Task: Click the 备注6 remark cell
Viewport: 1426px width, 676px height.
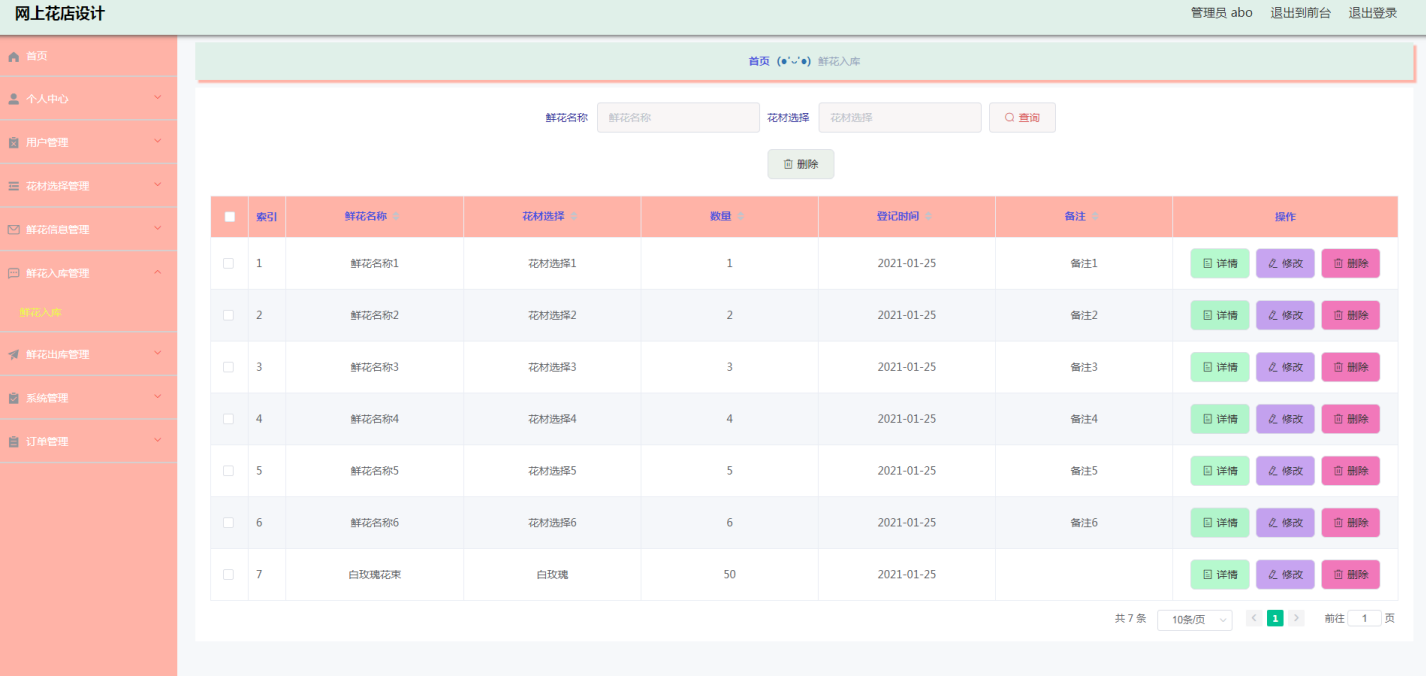Action: click(1084, 523)
